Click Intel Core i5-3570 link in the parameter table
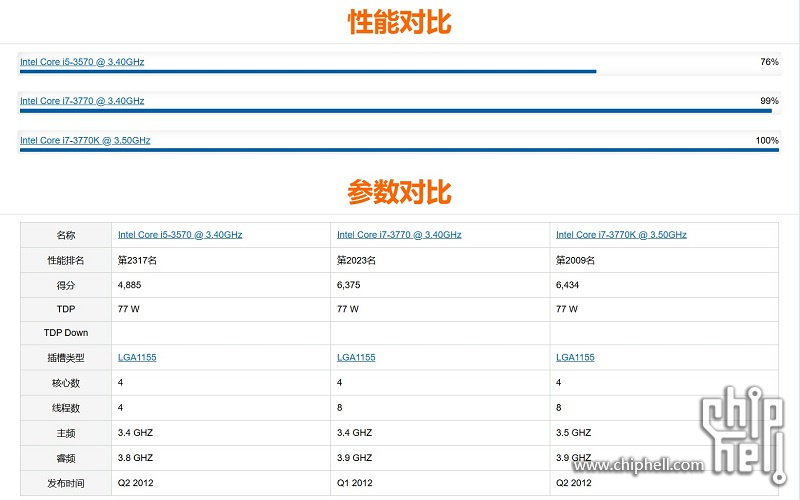This screenshot has height=500, width=800. [x=180, y=235]
